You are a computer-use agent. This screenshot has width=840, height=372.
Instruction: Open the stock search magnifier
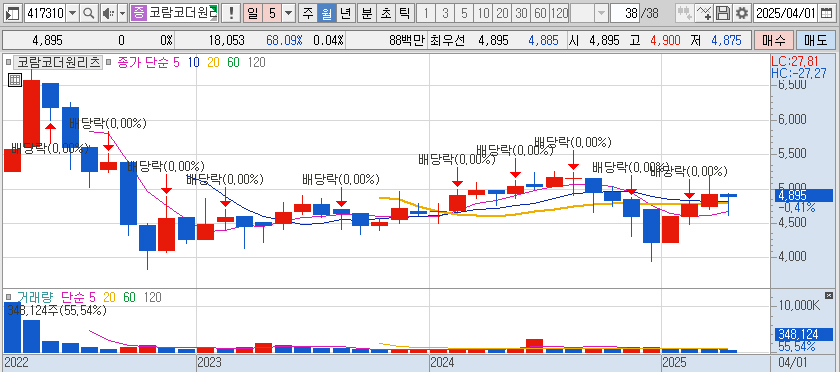point(89,13)
